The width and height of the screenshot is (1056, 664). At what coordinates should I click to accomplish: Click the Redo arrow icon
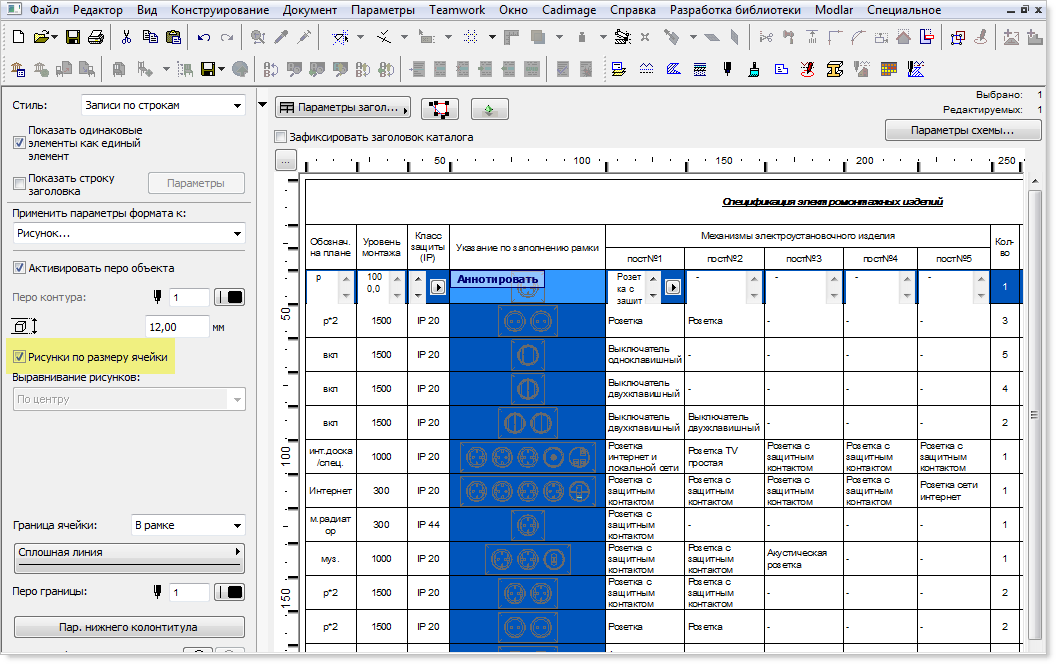coord(228,37)
